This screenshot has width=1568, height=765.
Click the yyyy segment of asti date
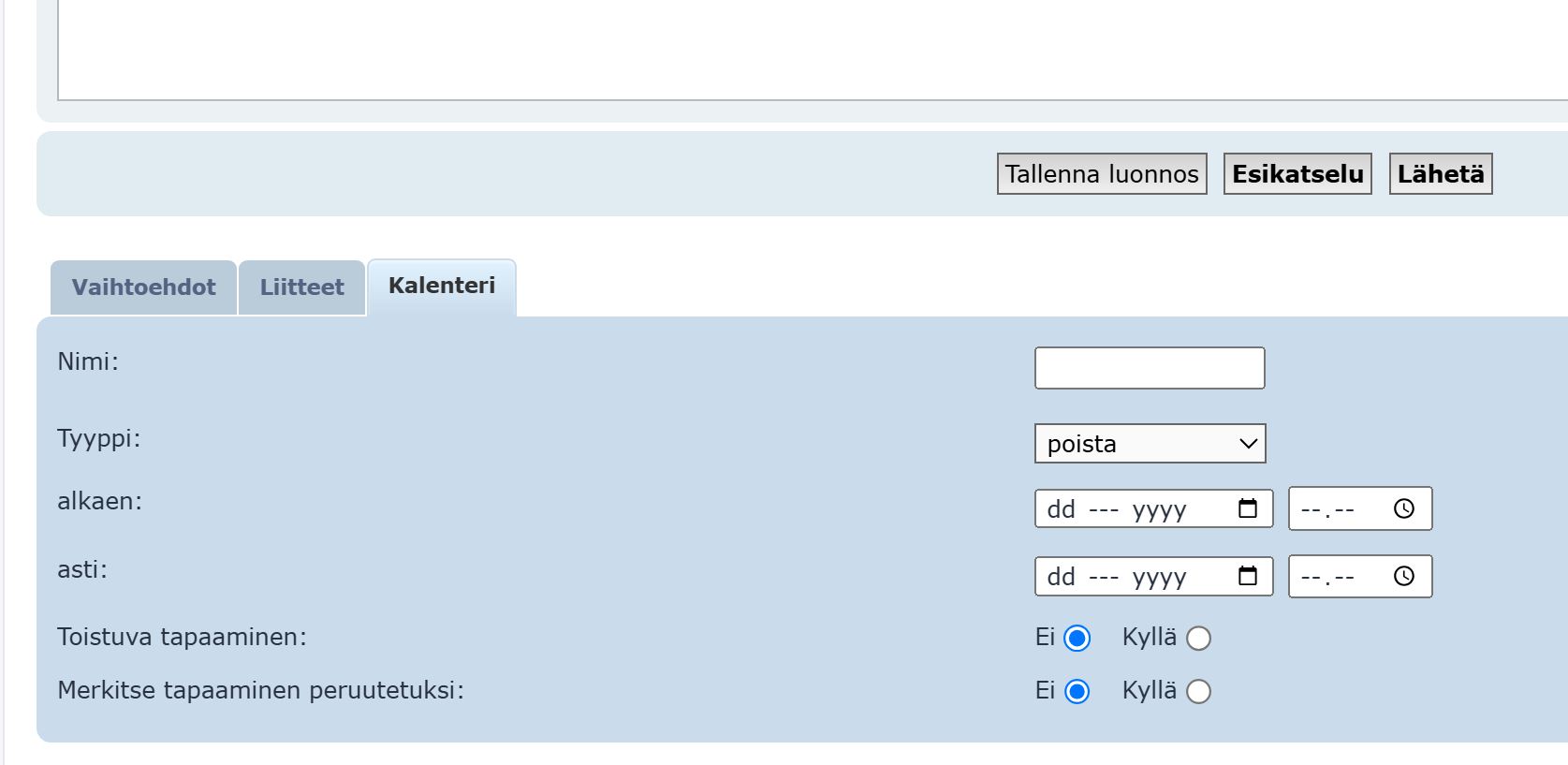[x=1159, y=577]
